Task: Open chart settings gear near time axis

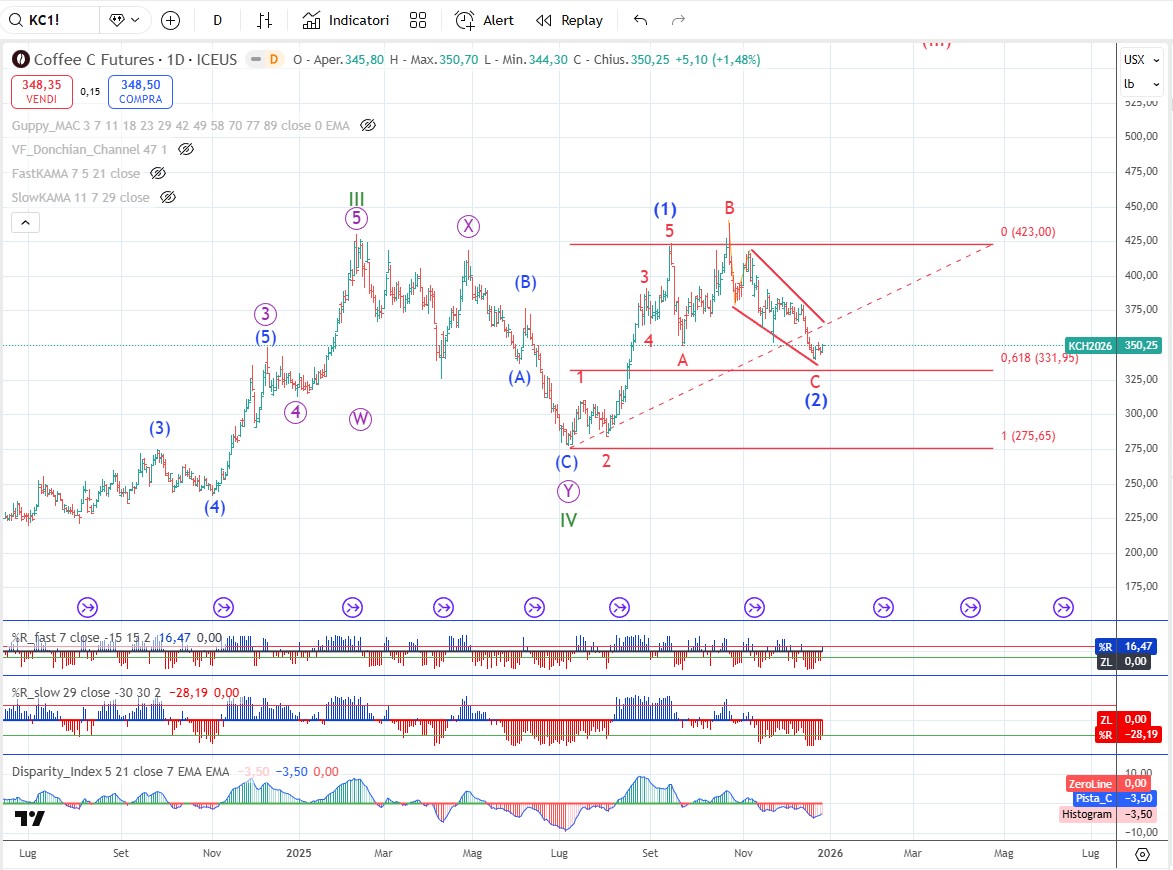Action: click(1142, 854)
